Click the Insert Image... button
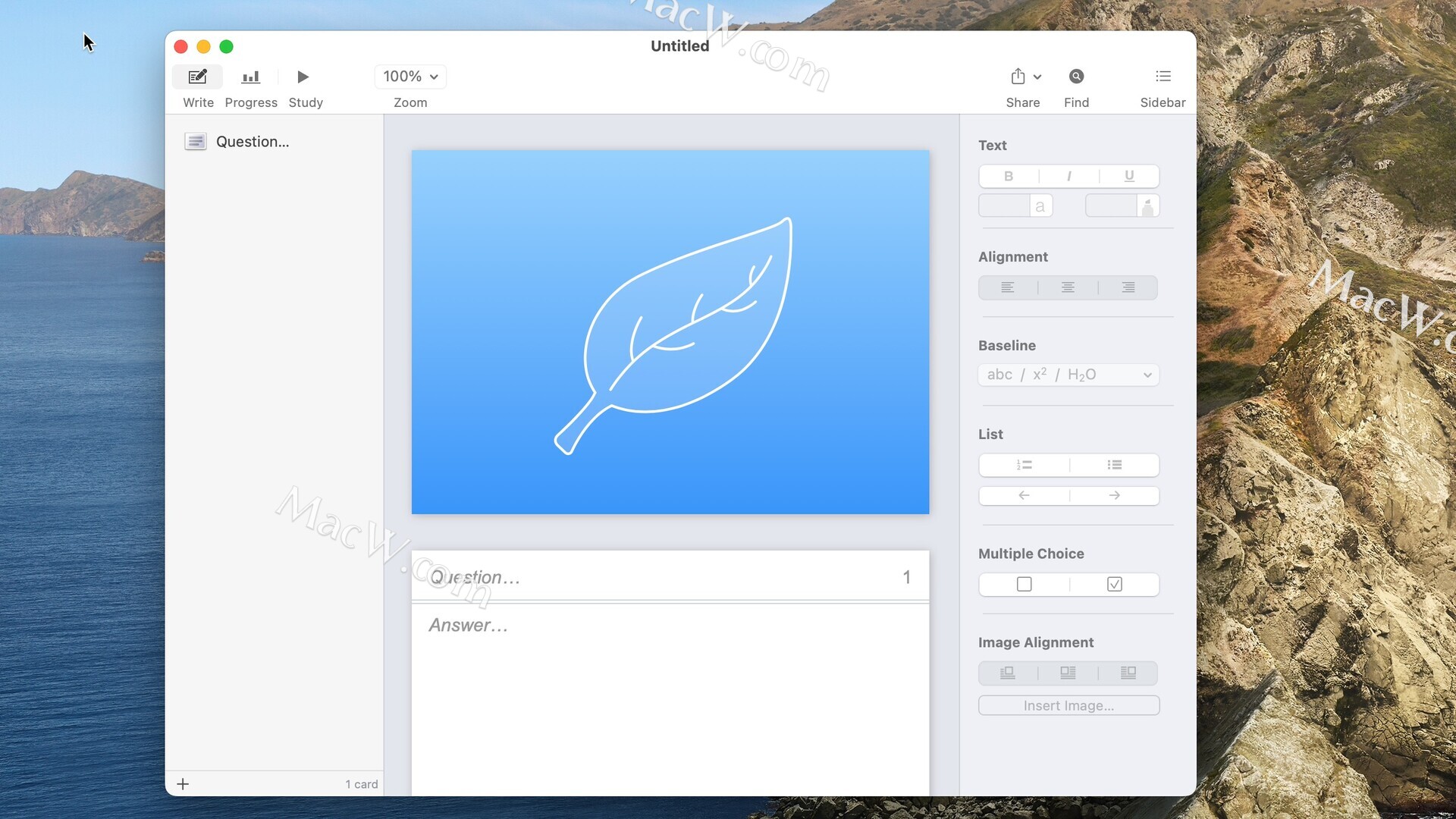Viewport: 1456px width, 819px height. click(x=1068, y=705)
